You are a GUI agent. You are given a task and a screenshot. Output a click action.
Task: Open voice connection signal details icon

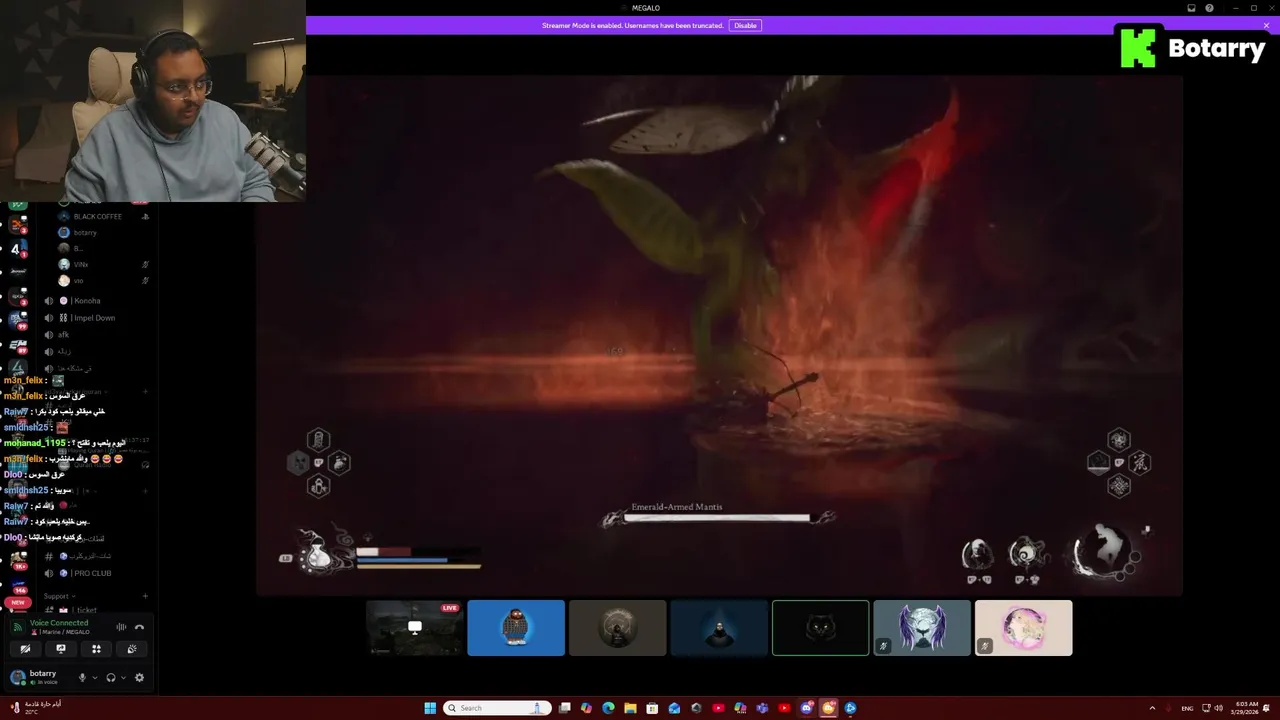point(17,627)
